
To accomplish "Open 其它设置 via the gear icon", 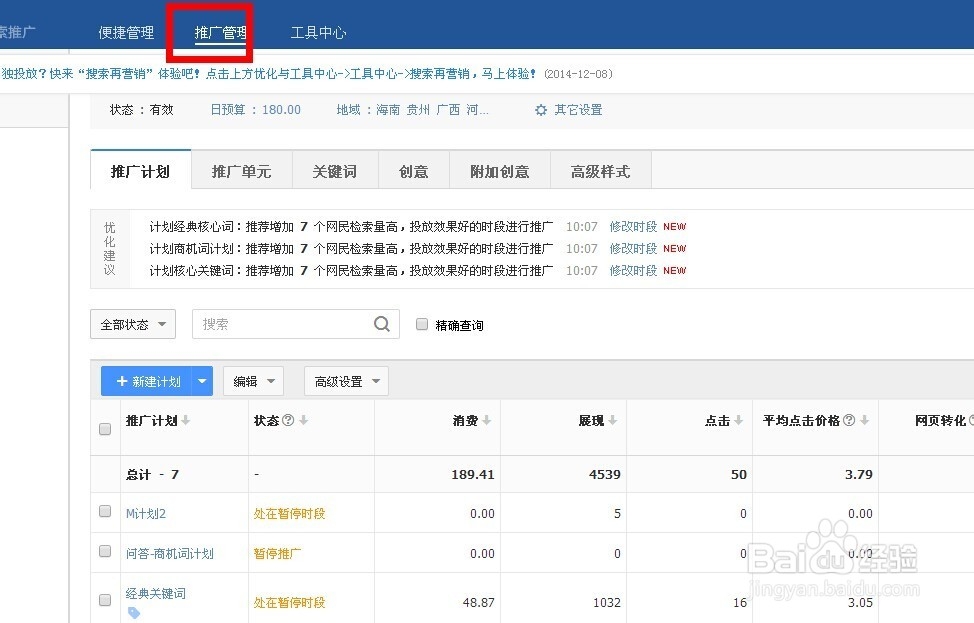I will pyautogui.click(x=541, y=110).
